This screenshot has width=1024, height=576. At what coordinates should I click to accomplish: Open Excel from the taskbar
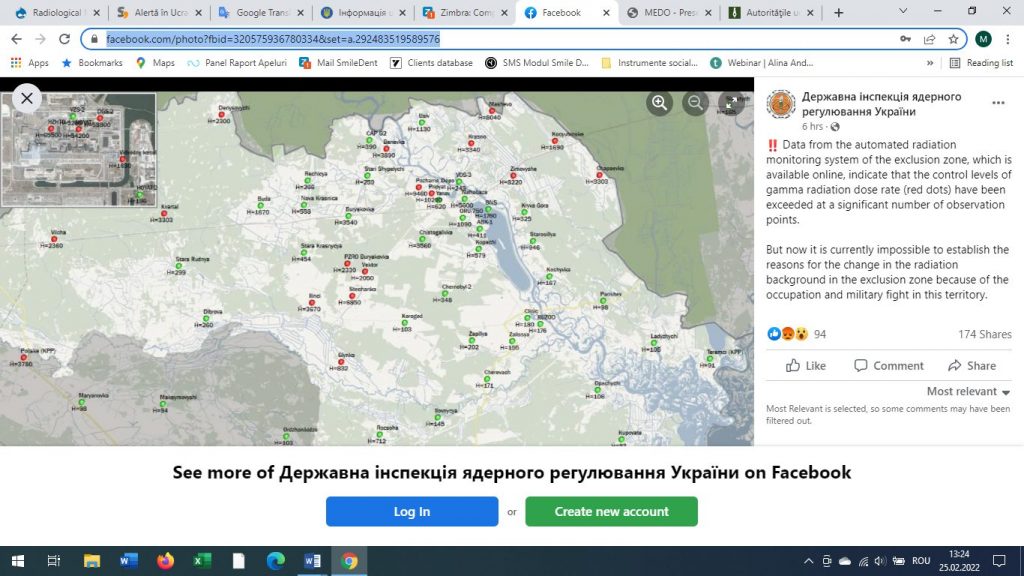(x=202, y=561)
